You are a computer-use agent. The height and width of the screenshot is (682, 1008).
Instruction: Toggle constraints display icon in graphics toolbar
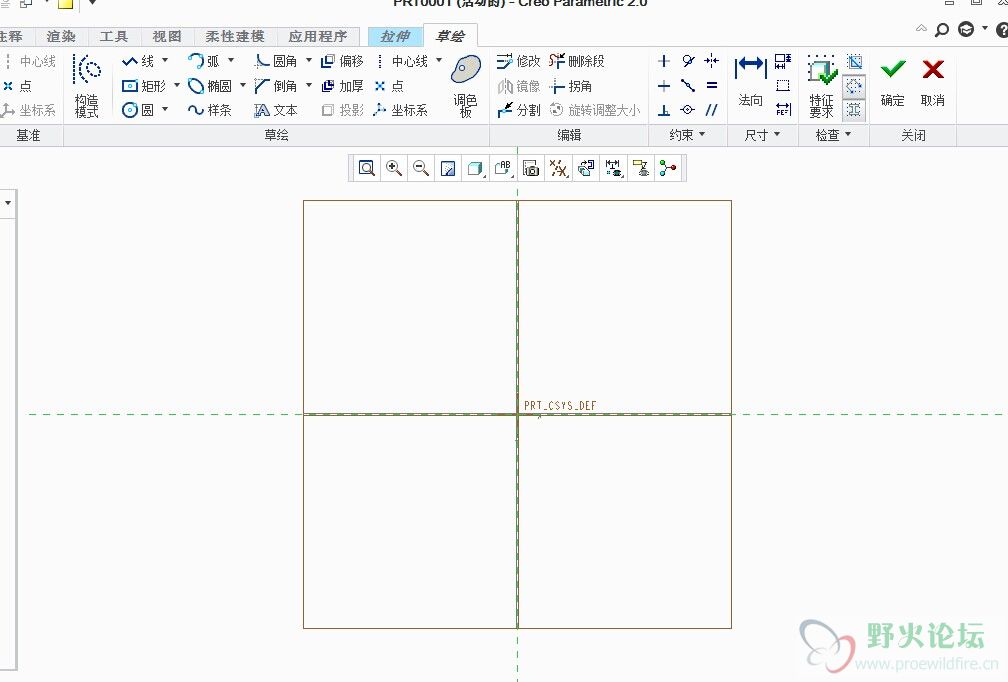click(640, 168)
